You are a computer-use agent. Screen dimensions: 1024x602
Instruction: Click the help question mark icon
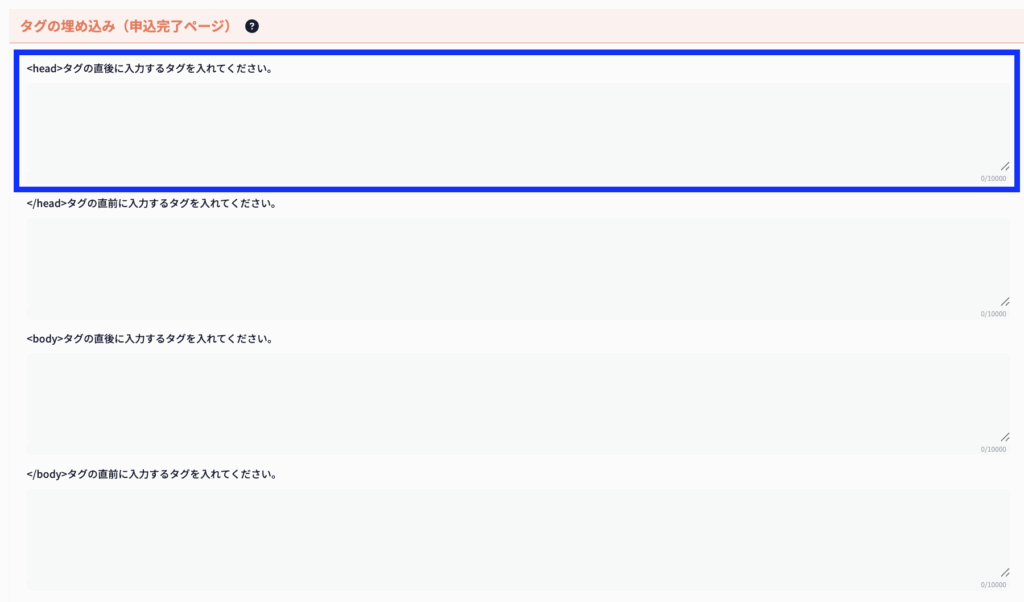(x=252, y=26)
